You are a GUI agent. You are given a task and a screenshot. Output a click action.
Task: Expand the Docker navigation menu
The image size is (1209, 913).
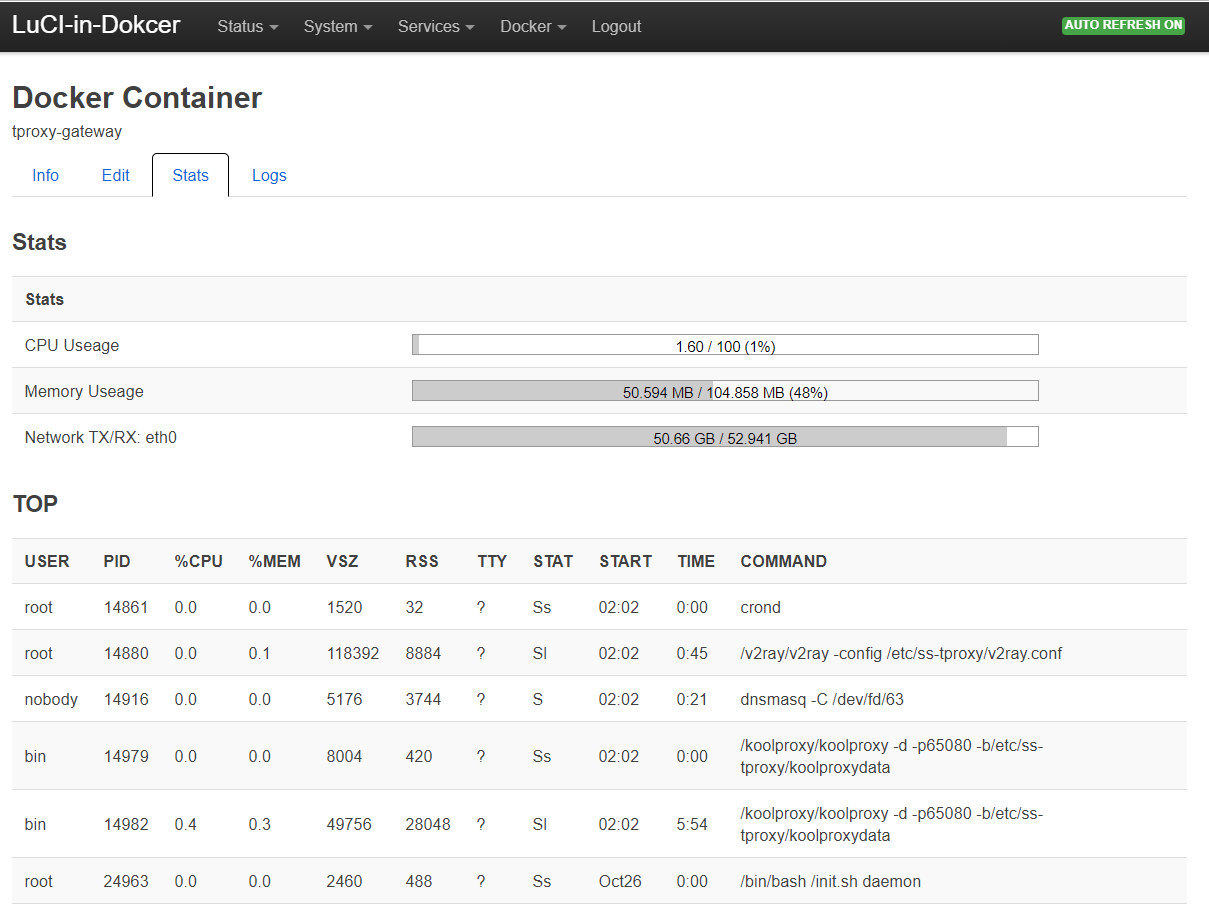click(532, 27)
